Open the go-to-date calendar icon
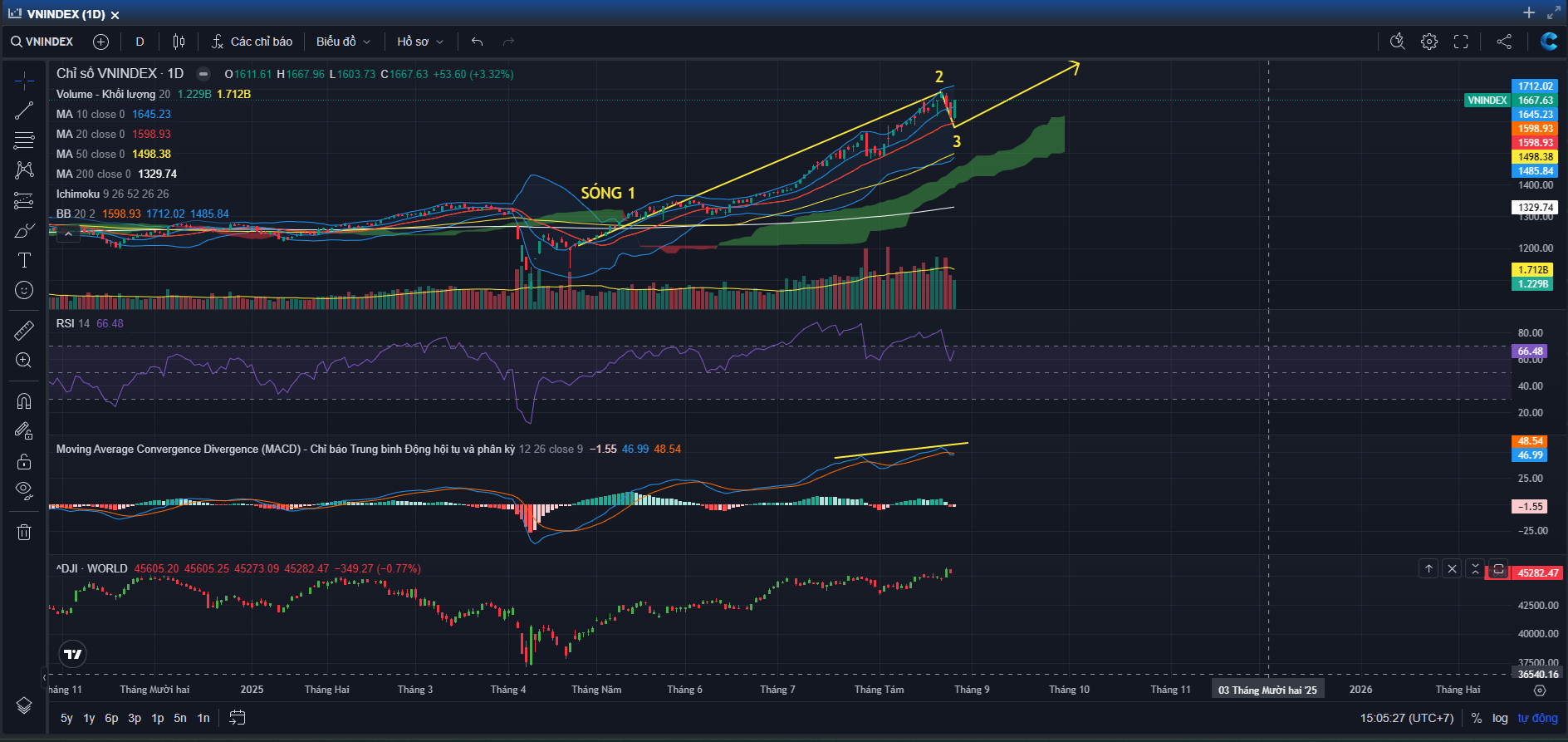1568x742 pixels. pos(237,718)
